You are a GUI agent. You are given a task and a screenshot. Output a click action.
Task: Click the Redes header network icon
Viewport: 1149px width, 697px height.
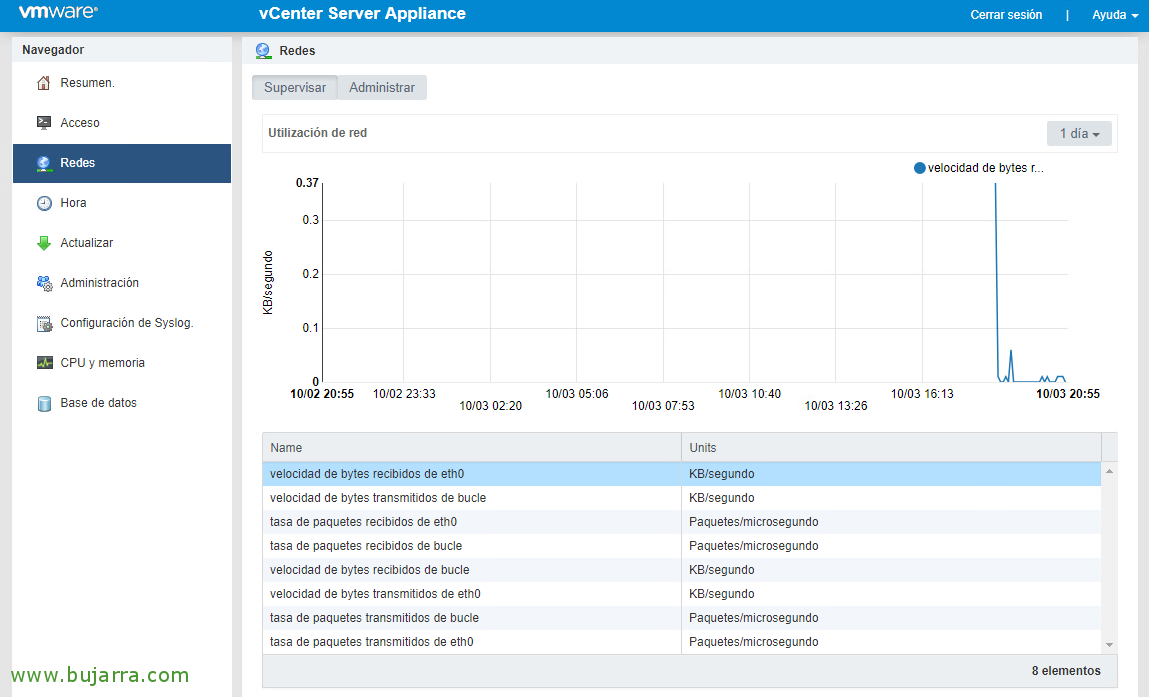pos(263,51)
